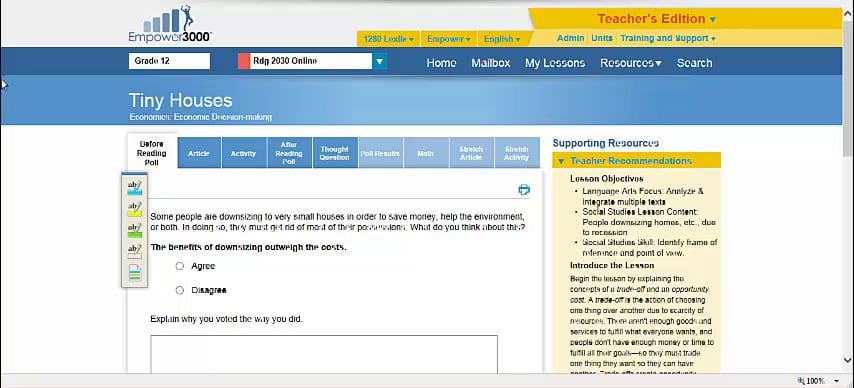Select the yellow highlighter tool

coord(134,209)
